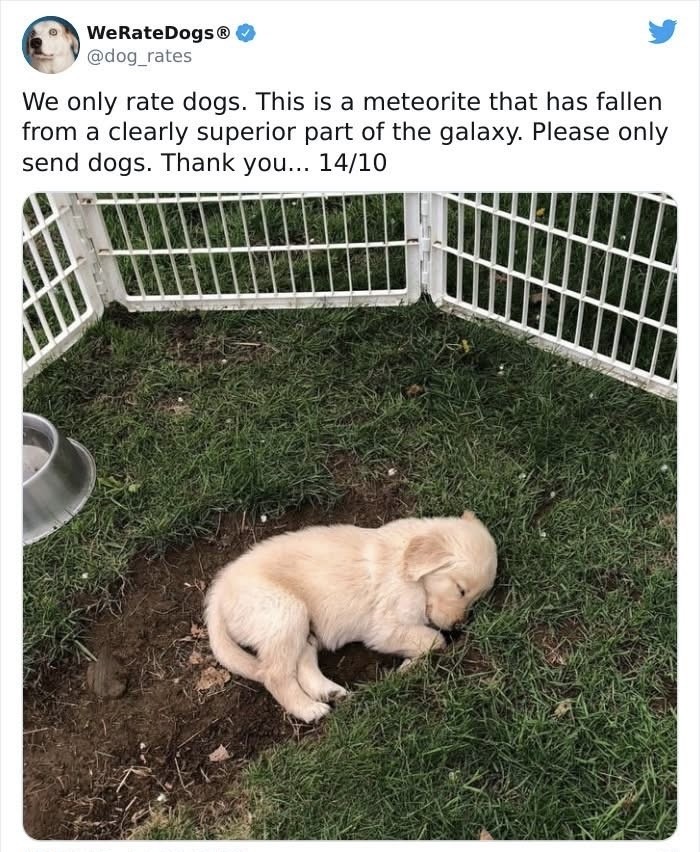Open the WeRateDogs profile avatar
Viewport: 700px width, 852px height.
(x=51, y=45)
